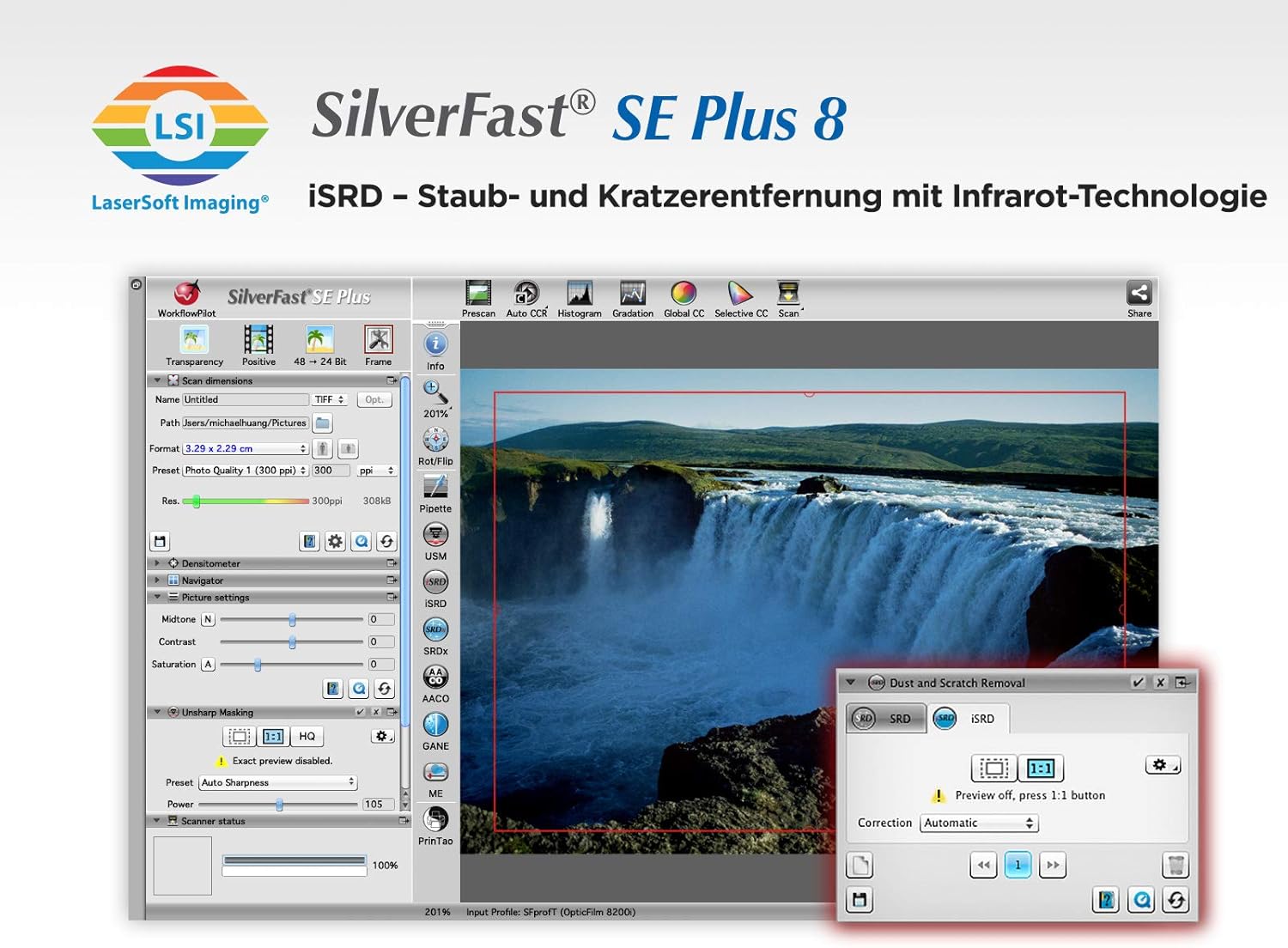Viewport: 1288px width, 948px height.
Task: Go to next layer in Dust dialog
Action: [1052, 865]
